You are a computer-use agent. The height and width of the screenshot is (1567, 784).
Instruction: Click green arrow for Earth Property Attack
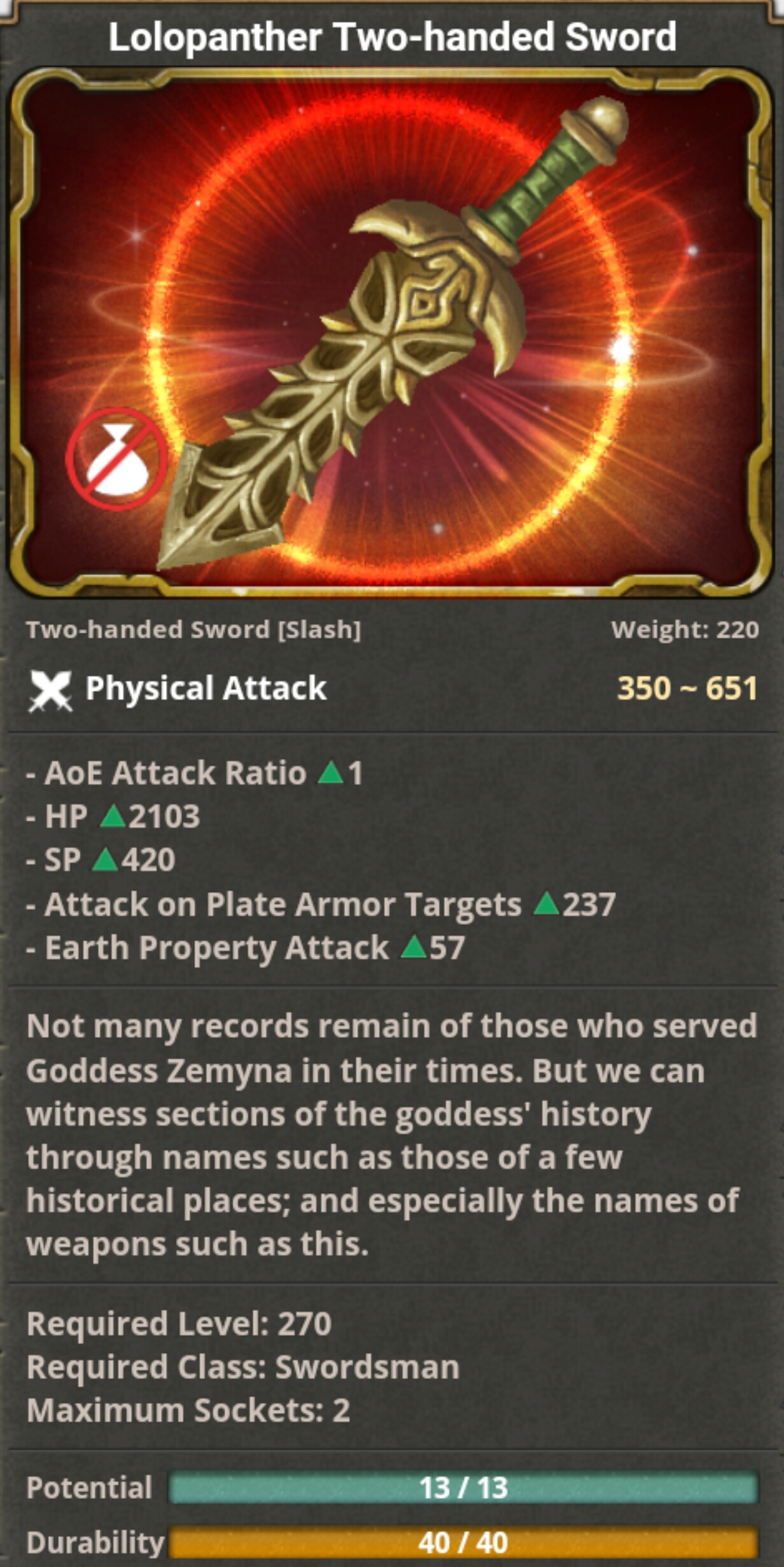414,946
